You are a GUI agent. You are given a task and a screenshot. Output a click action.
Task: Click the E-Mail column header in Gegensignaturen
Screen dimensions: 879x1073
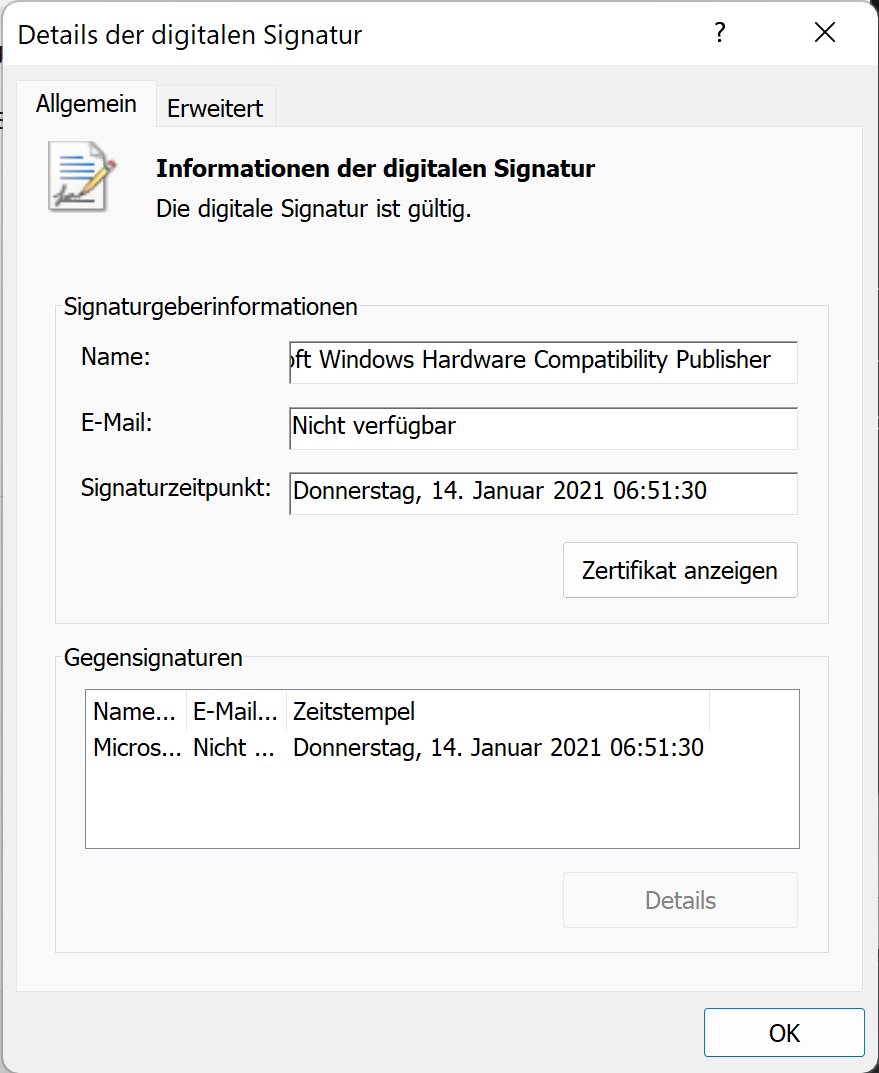point(236,711)
